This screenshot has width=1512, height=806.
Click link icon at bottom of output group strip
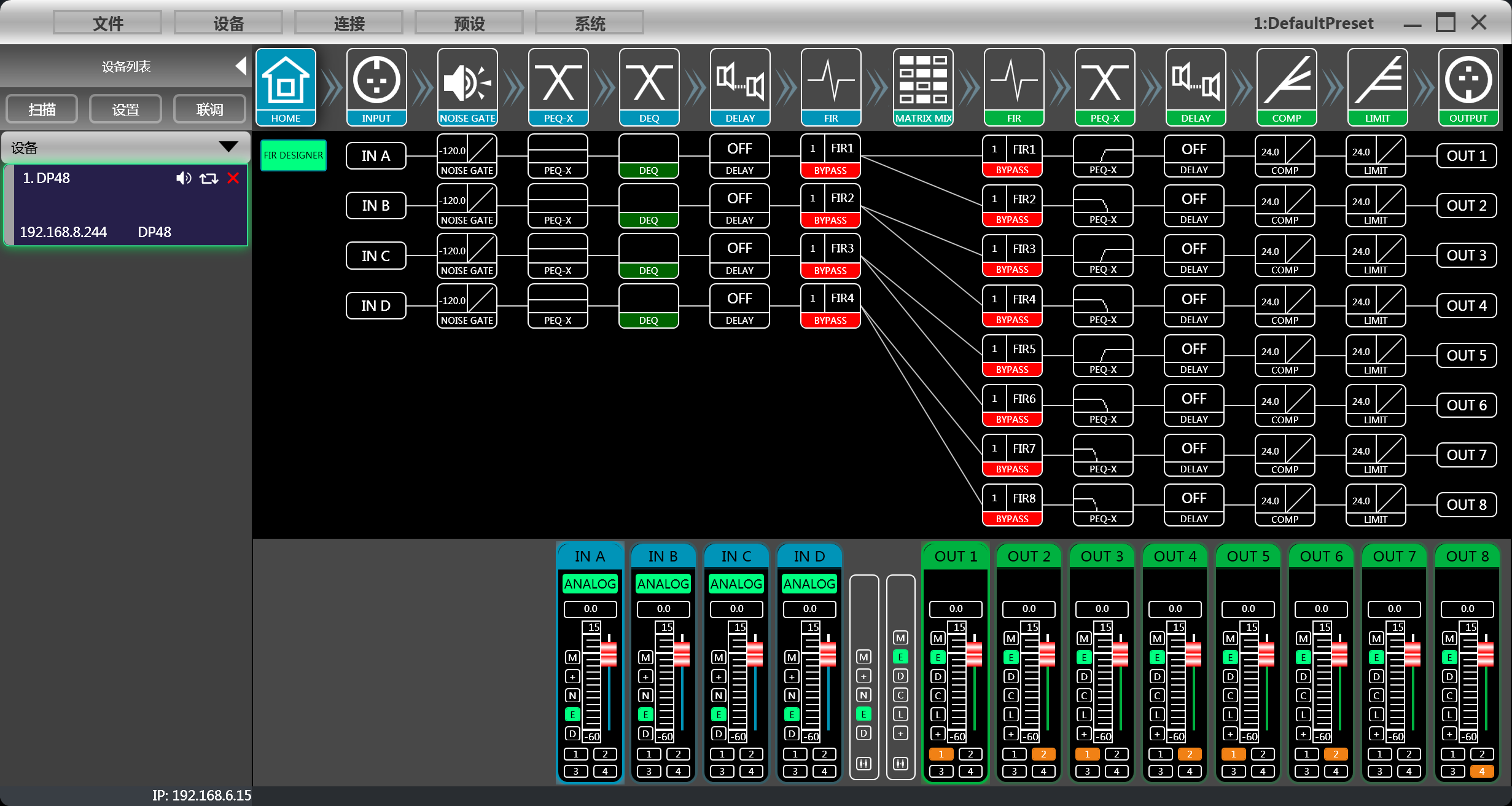(900, 764)
